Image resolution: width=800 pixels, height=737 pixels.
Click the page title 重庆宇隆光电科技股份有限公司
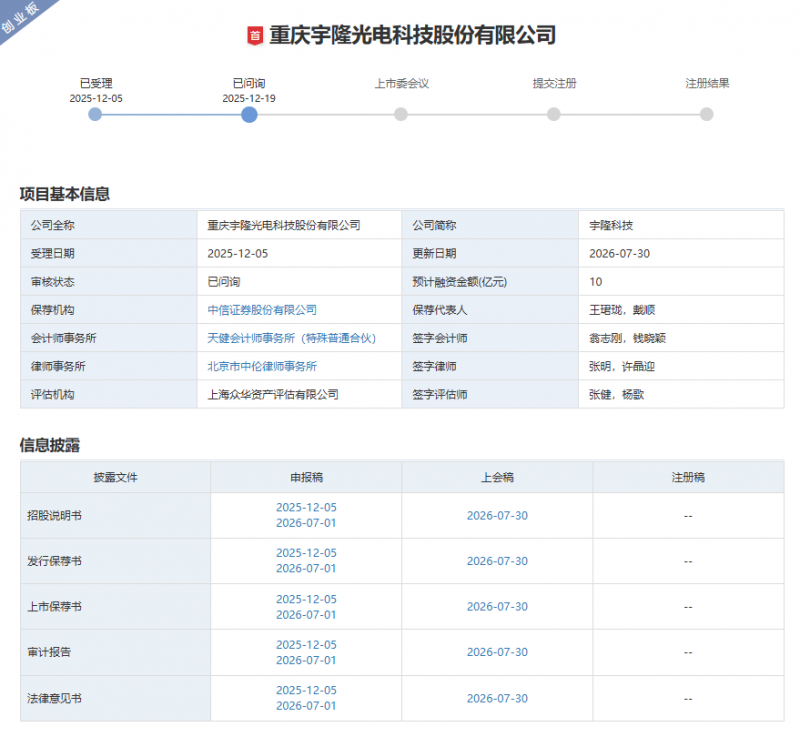412,35
